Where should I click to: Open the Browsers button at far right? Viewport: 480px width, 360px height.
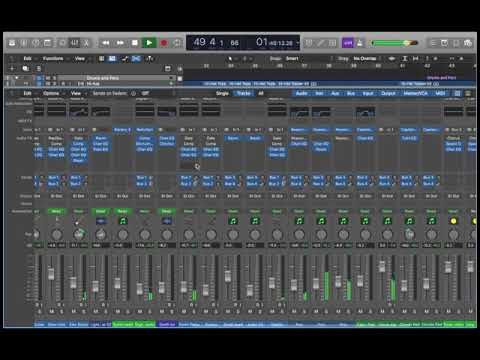point(468,43)
